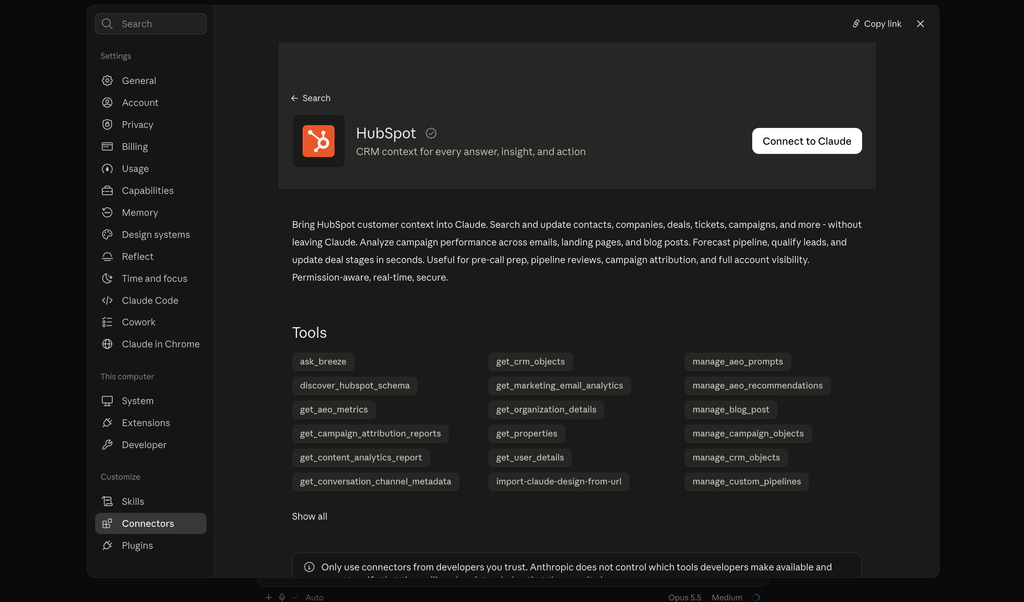Click the manage_crm_objects tool chip

point(736,458)
